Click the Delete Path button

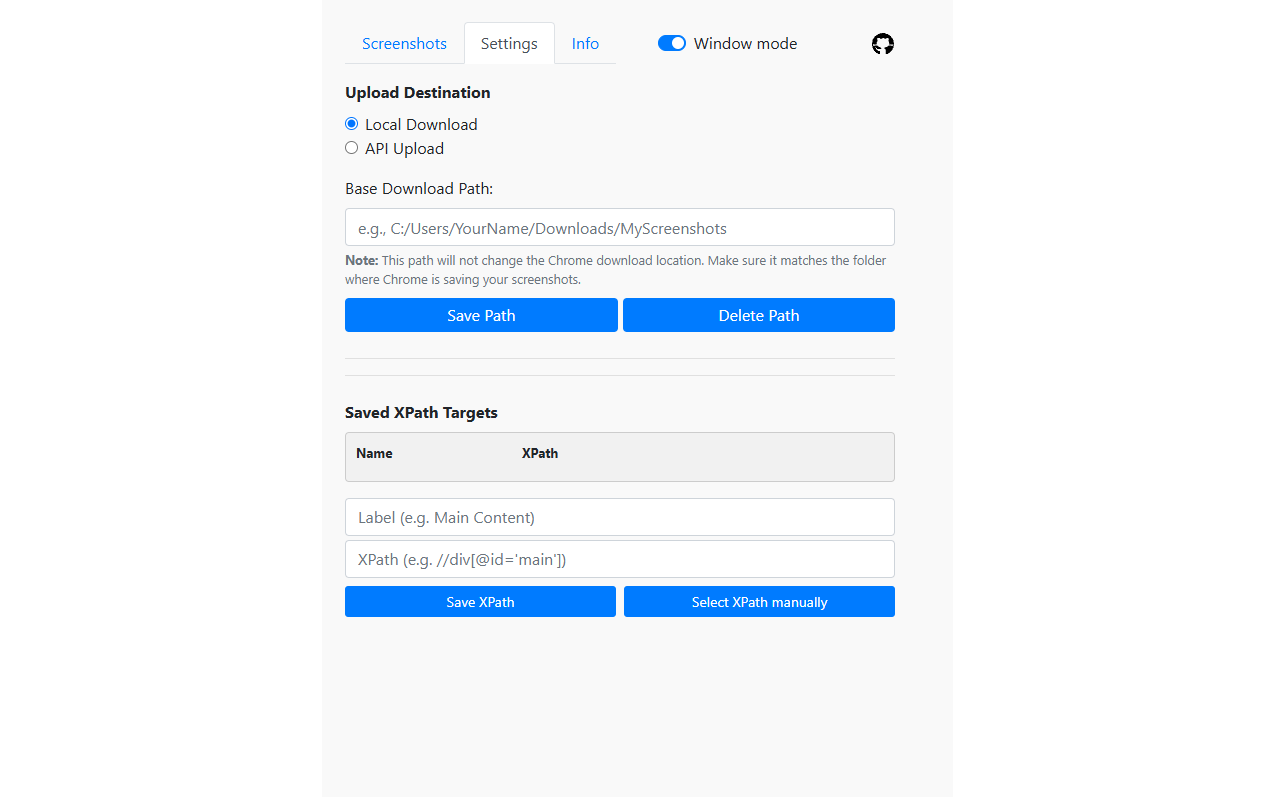coord(758,315)
